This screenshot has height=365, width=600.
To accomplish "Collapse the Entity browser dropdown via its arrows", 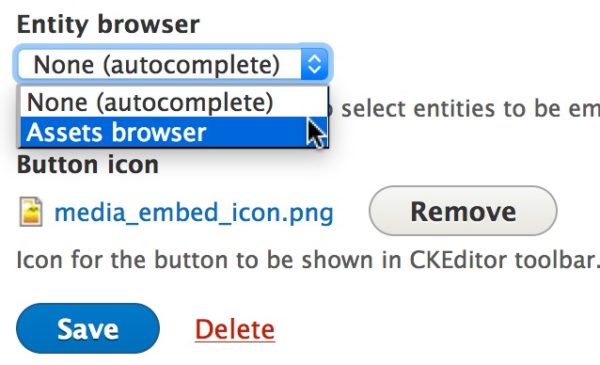I will tap(314, 64).
